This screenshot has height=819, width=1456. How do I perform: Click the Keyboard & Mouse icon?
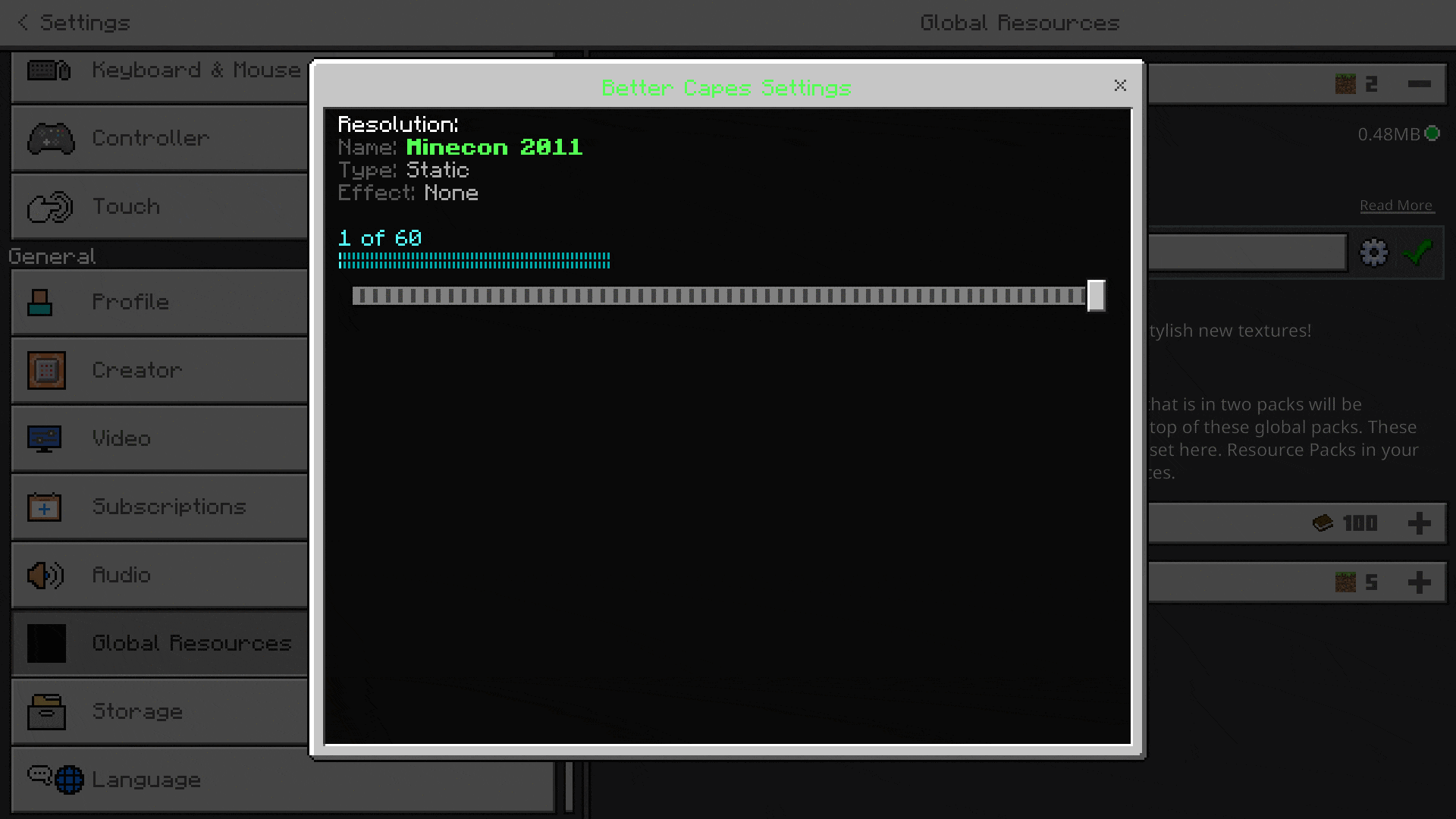click(47, 69)
